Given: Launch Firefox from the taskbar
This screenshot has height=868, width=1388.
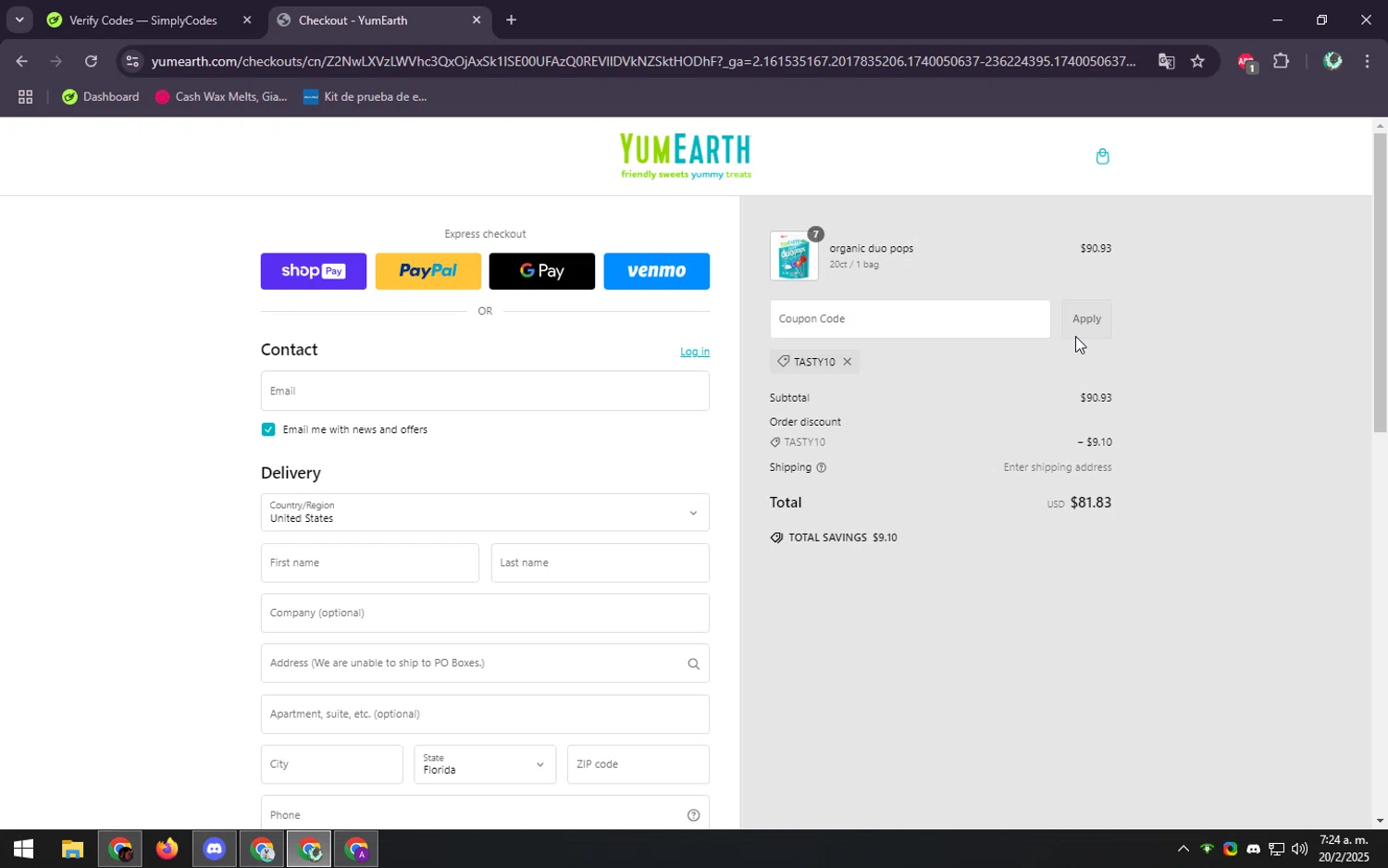Looking at the screenshot, I should point(167,849).
